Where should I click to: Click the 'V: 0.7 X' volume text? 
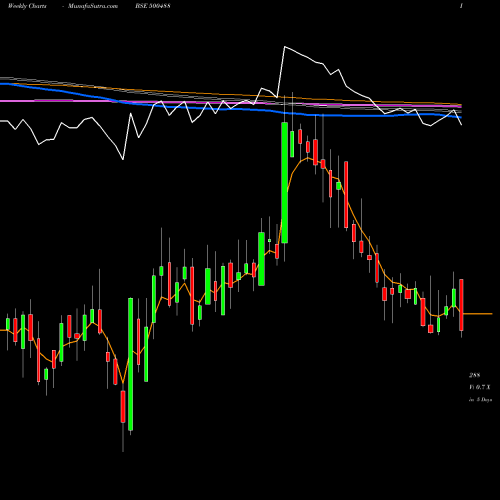tap(480, 387)
